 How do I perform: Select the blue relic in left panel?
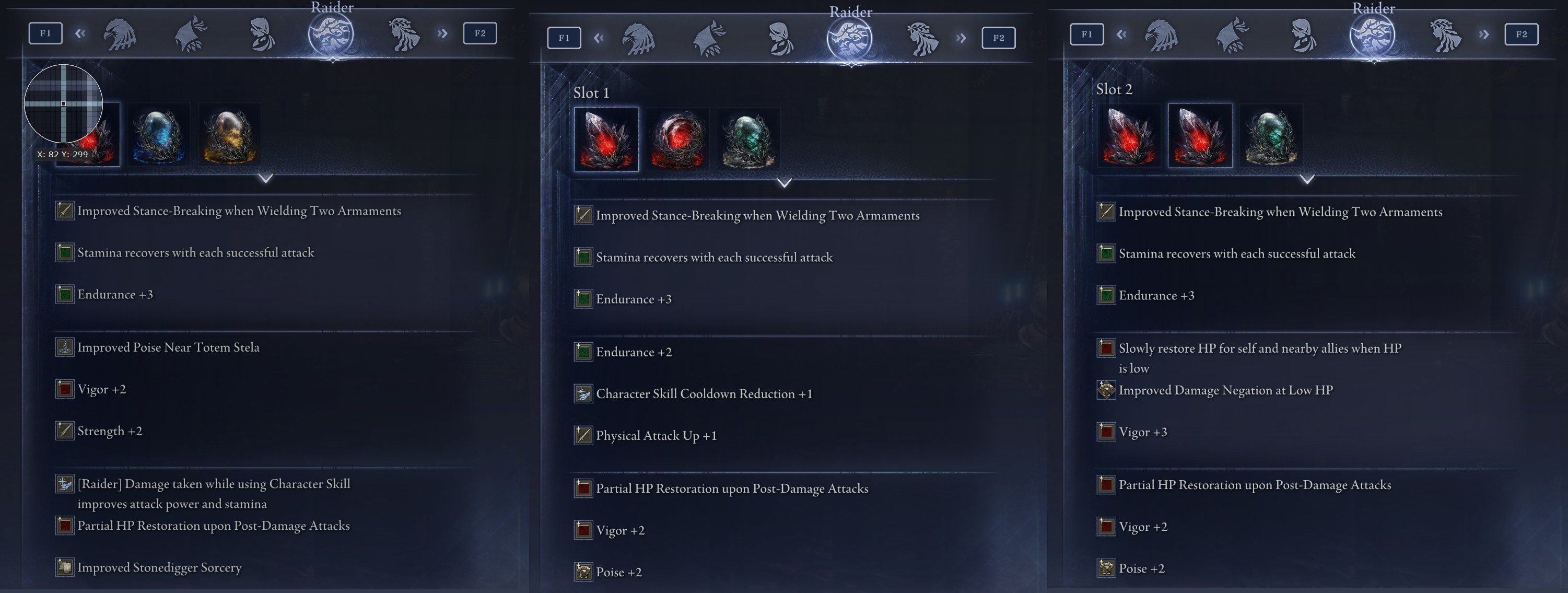(158, 135)
